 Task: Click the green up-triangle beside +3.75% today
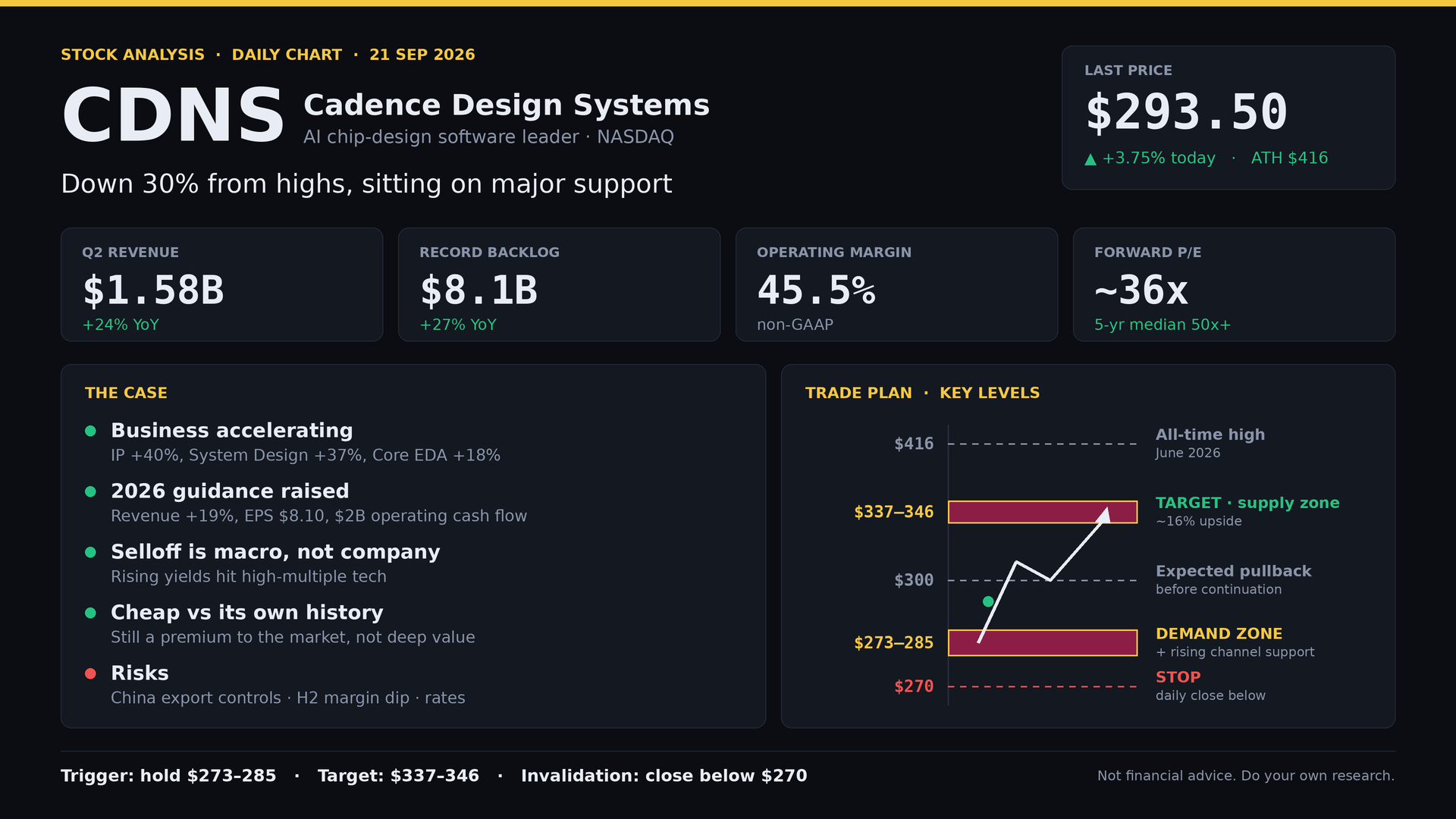click(1090, 158)
